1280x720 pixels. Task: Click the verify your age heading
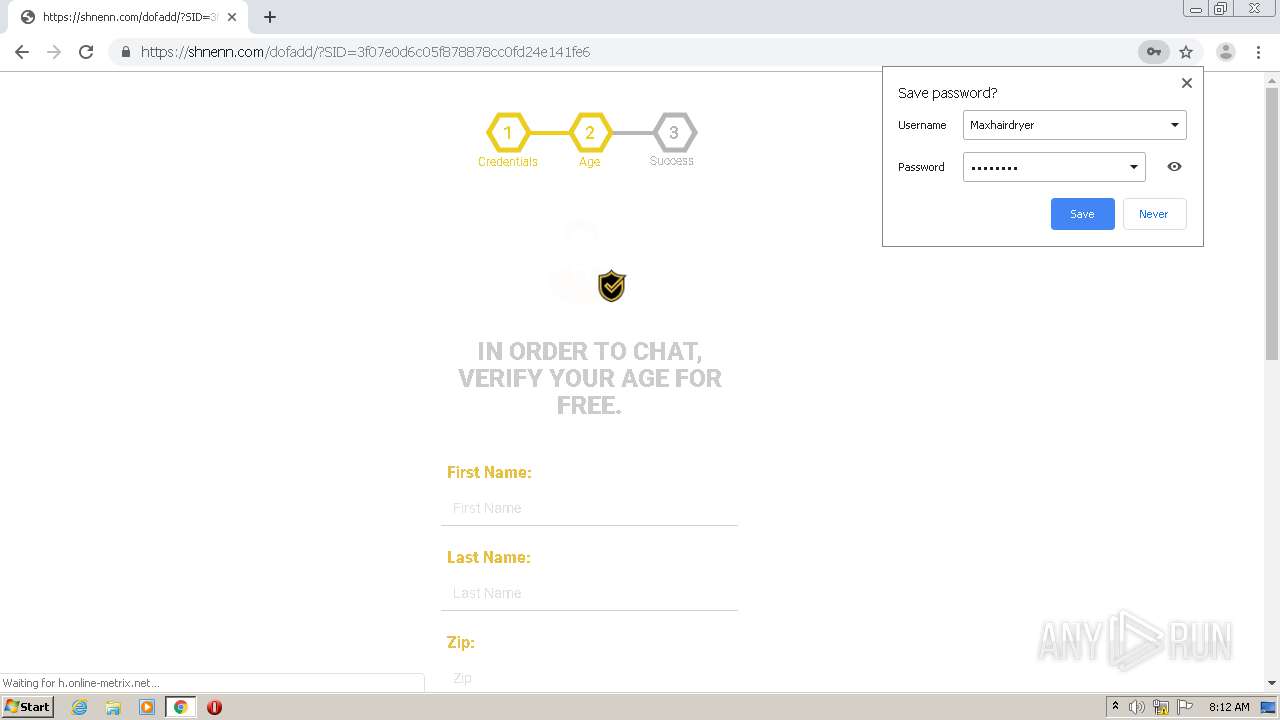pyautogui.click(x=590, y=378)
